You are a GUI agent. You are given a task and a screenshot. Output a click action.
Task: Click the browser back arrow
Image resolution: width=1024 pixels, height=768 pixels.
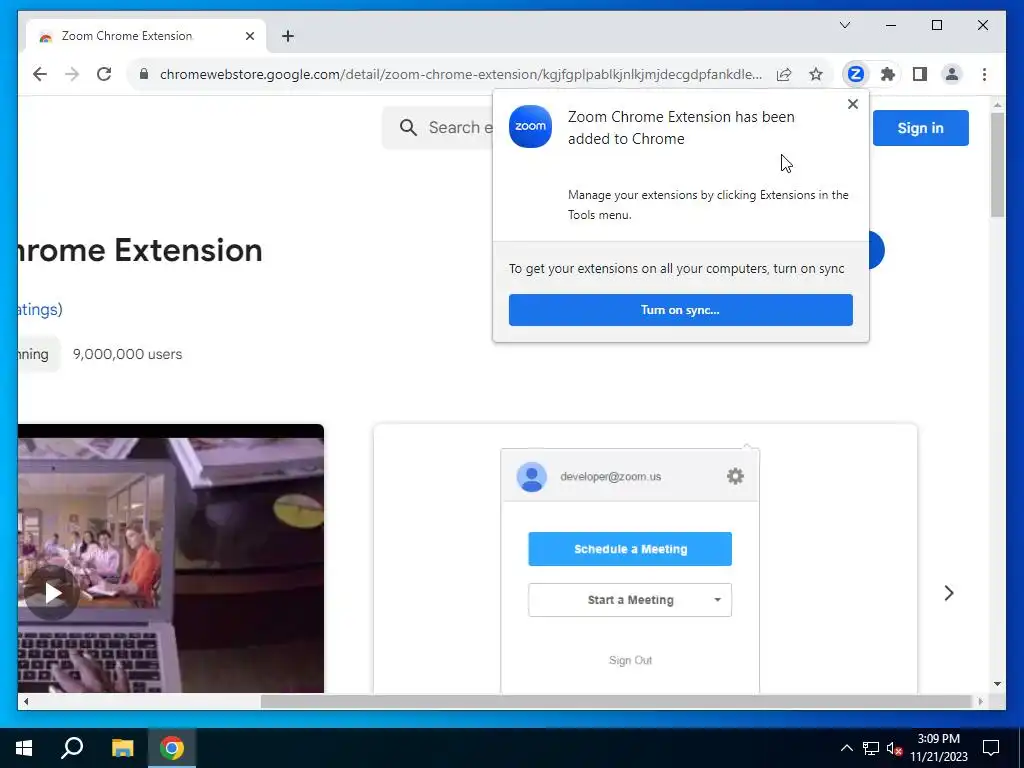click(40, 74)
